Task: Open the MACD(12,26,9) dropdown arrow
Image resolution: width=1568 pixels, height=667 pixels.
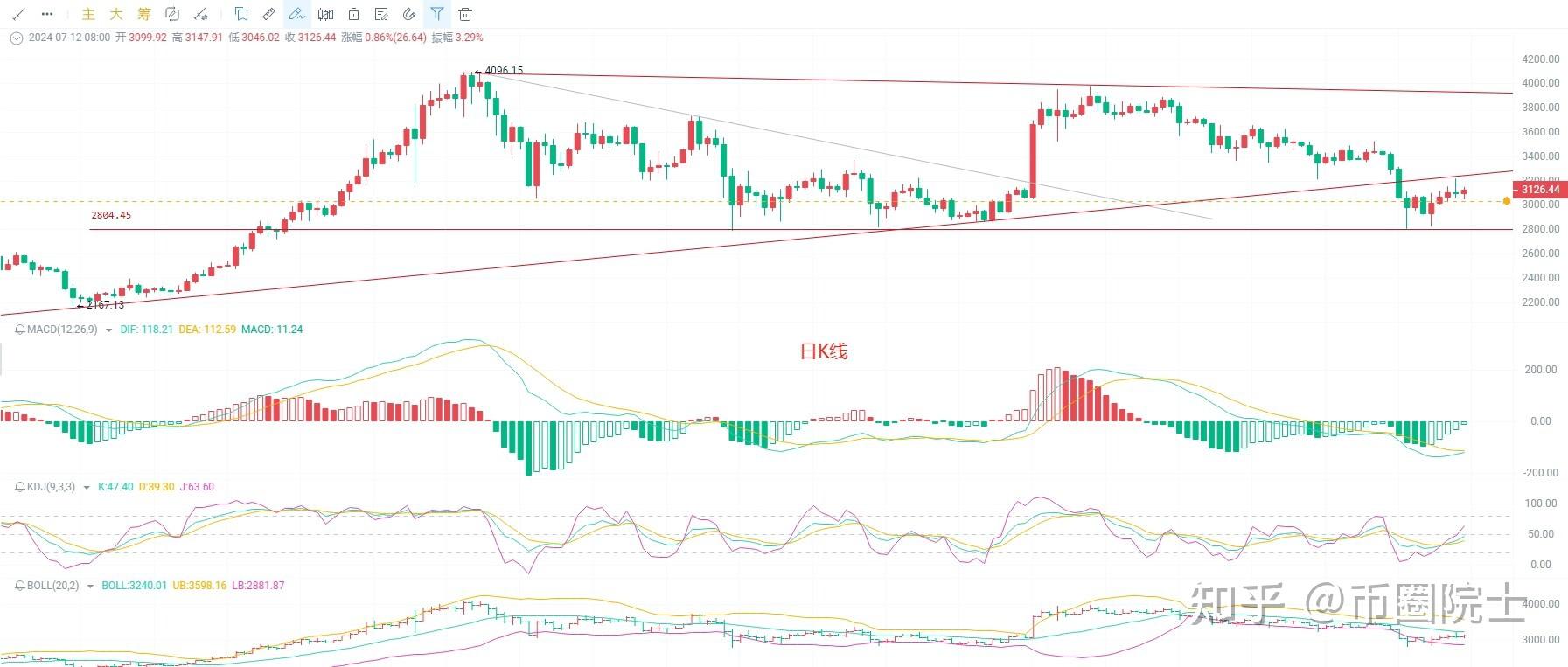Action: pyautogui.click(x=108, y=330)
